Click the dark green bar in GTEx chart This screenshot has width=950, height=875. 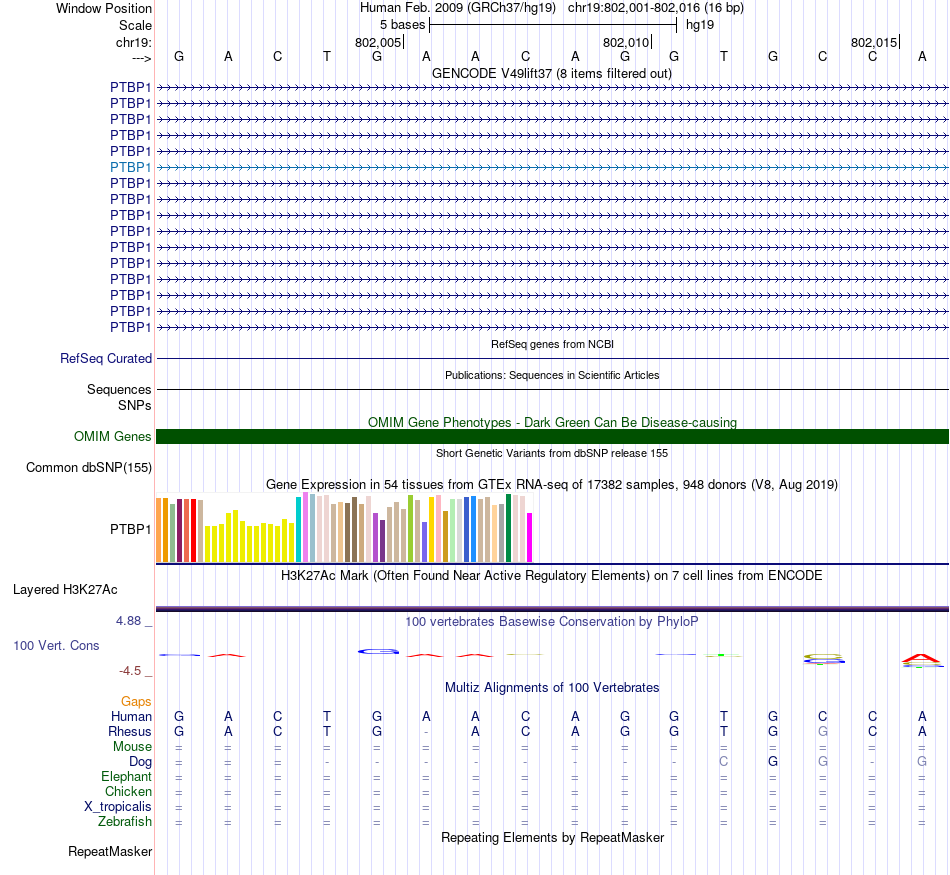[x=508, y=528]
